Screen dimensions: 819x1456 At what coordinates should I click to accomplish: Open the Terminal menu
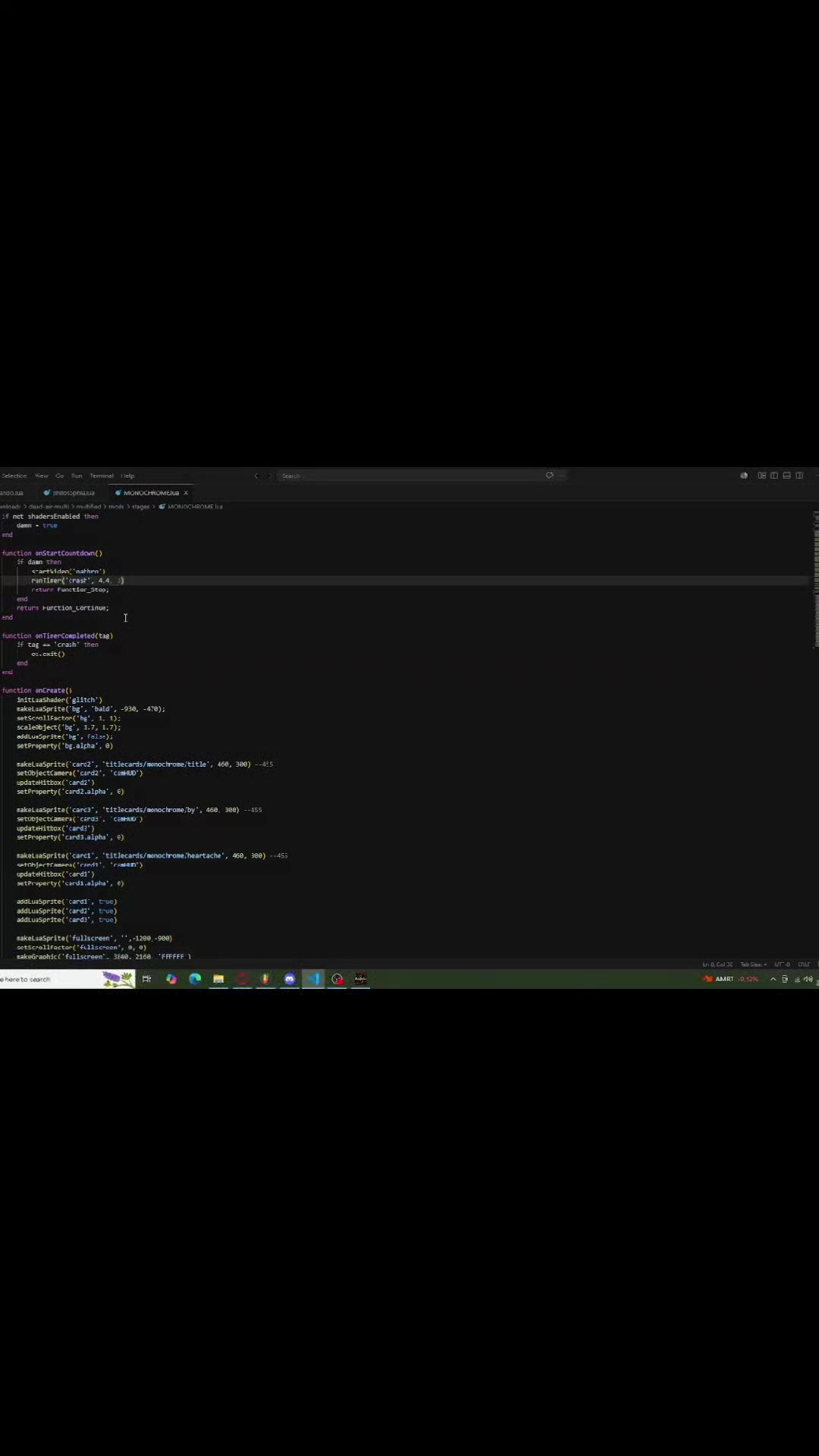pos(102,475)
